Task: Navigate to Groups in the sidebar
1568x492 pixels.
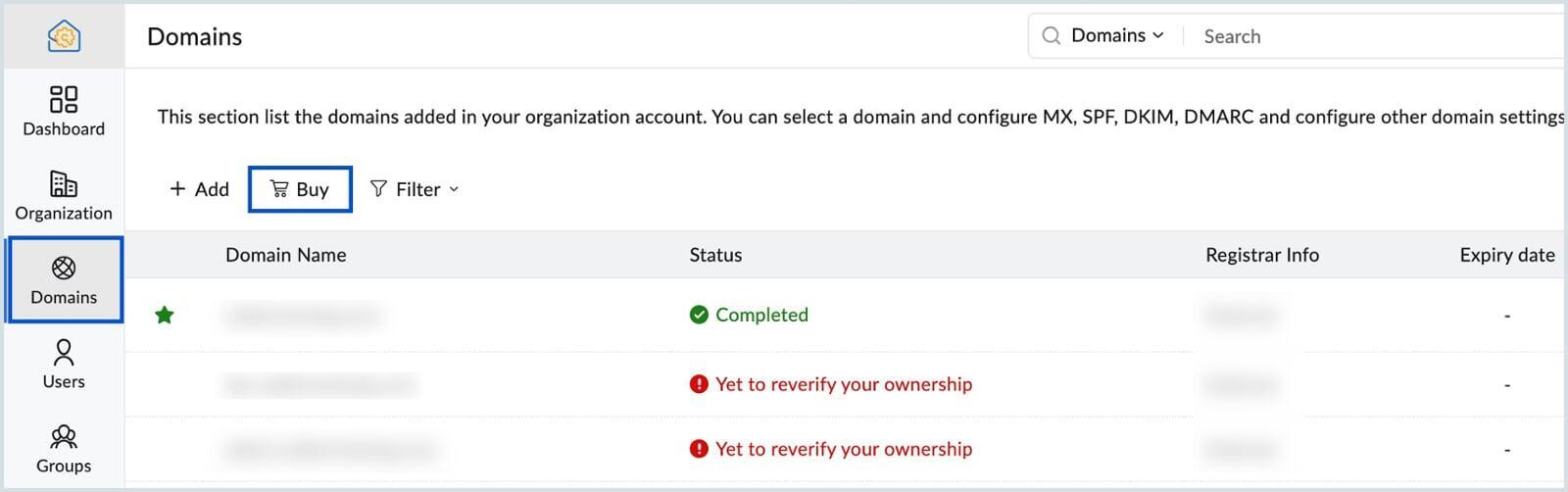Action: [64, 449]
